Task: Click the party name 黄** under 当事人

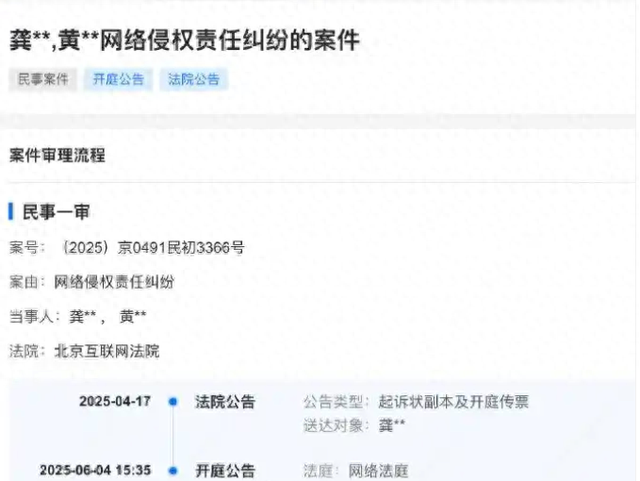Action: pyautogui.click(x=133, y=316)
